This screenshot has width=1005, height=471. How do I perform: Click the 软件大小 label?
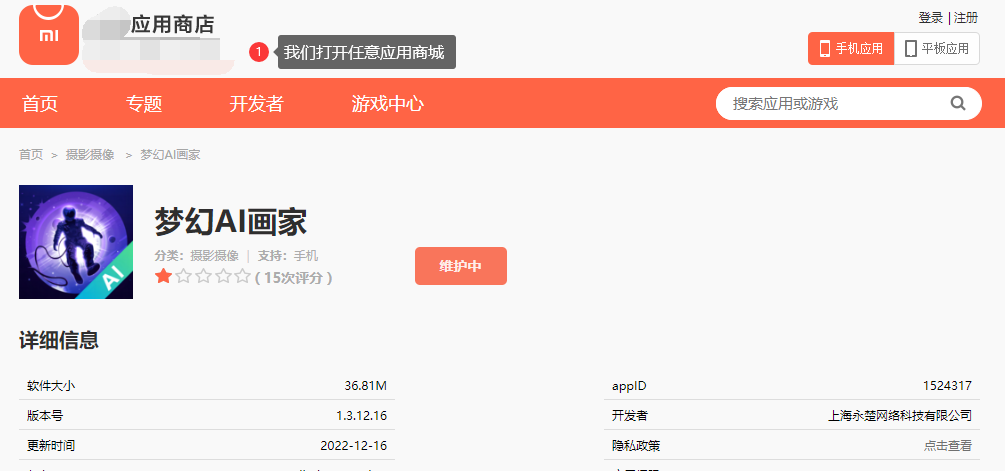click(51, 386)
